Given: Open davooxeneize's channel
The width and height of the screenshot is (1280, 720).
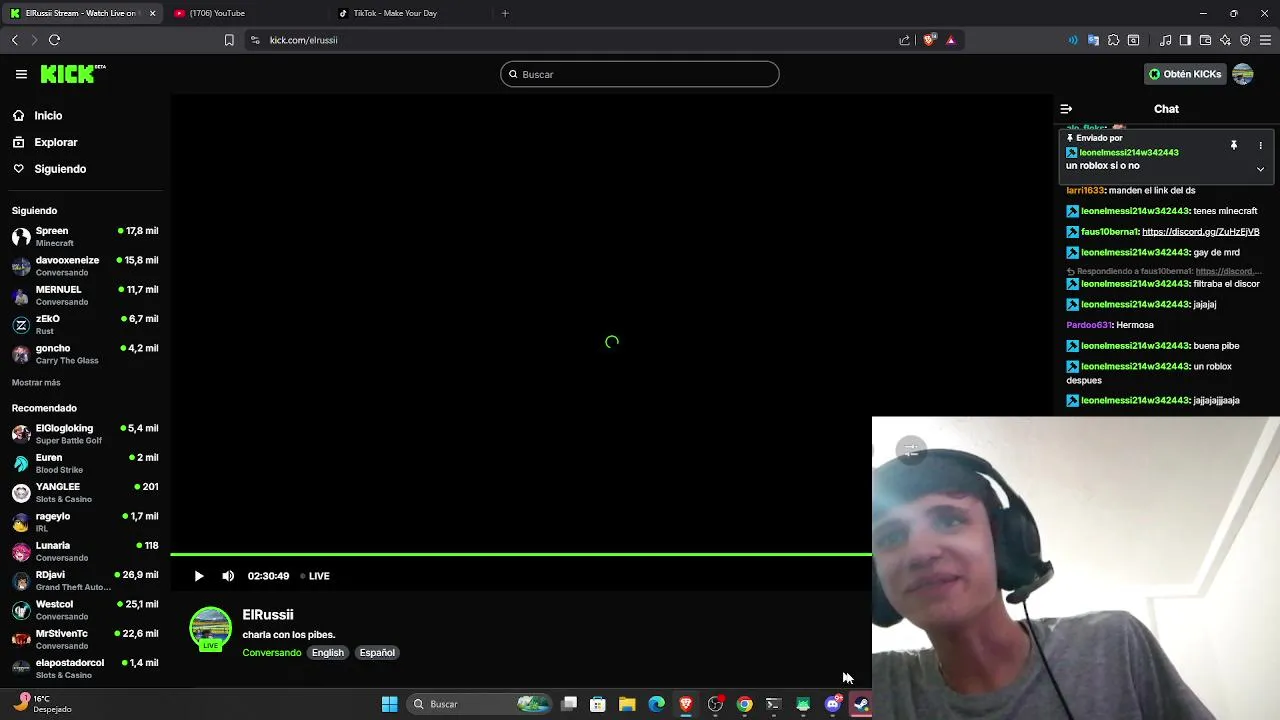Looking at the screenshot, I should tap(85, 266).
